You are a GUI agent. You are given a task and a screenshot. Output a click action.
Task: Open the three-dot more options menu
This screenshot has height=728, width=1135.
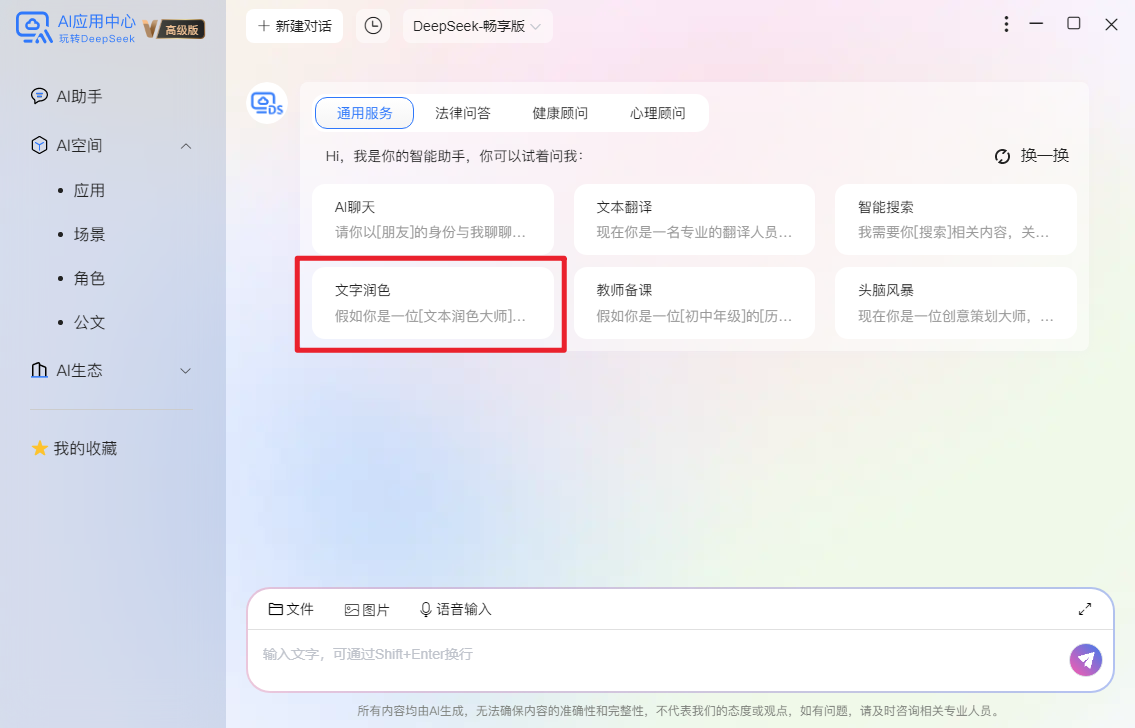[x=1006, y=24]
